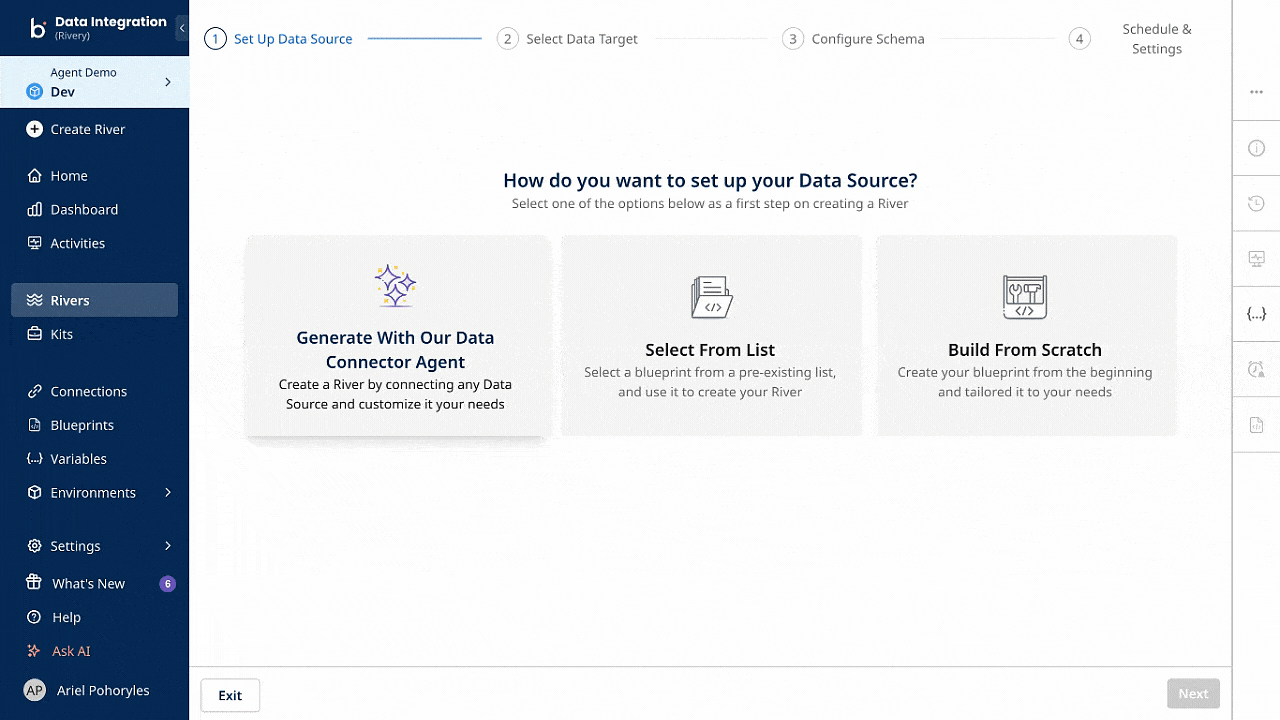Image resolution: width=1280 pixels, height=720 pixels.
Task: Click the alarm clock notifications icon
Action: point(1256,369)
